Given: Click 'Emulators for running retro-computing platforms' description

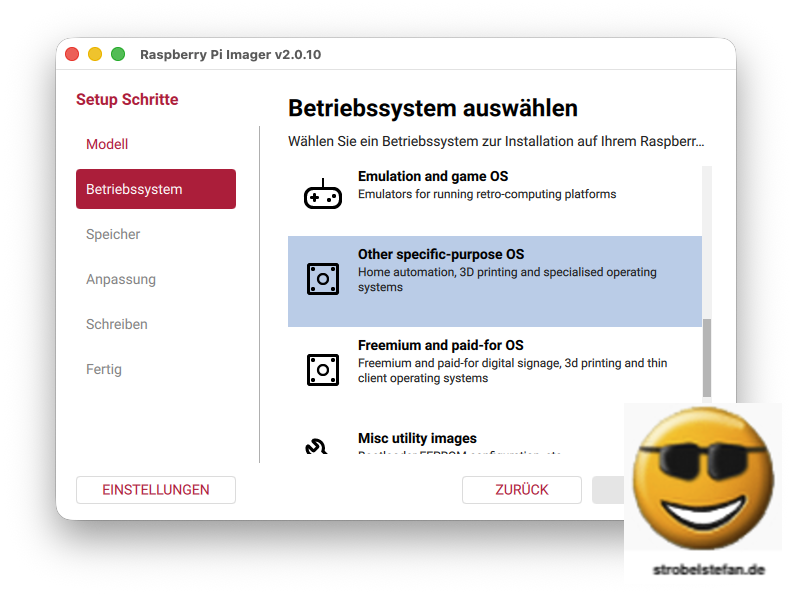Looking at the screenshot, I should 487,194.
